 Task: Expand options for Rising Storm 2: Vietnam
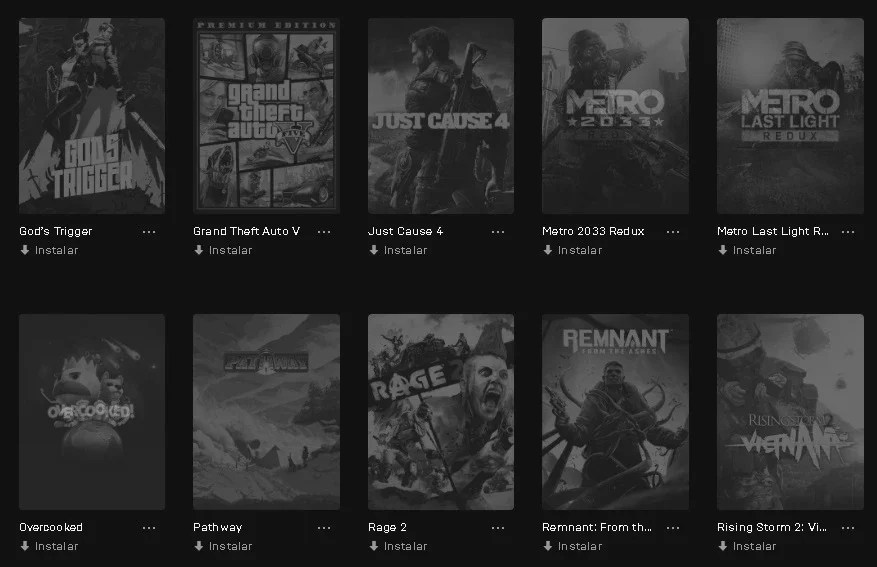[848, 527]
